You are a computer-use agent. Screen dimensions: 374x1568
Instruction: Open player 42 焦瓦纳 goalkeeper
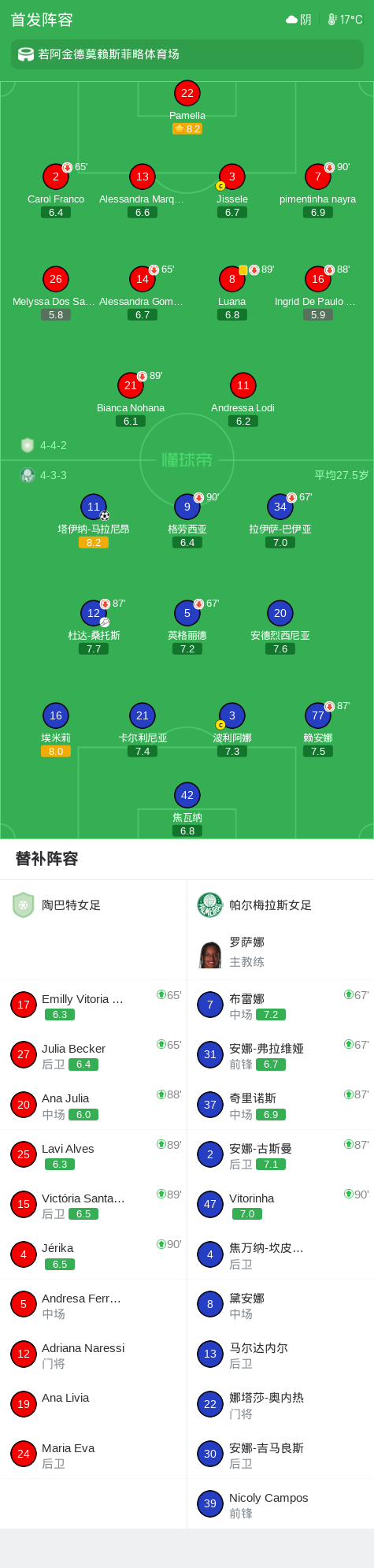pyautogui.click(x=187, y=795)
